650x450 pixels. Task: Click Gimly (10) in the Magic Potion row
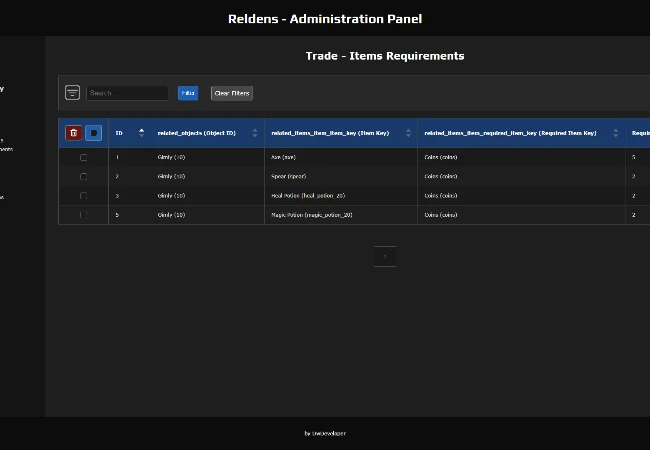pos(171,215)
